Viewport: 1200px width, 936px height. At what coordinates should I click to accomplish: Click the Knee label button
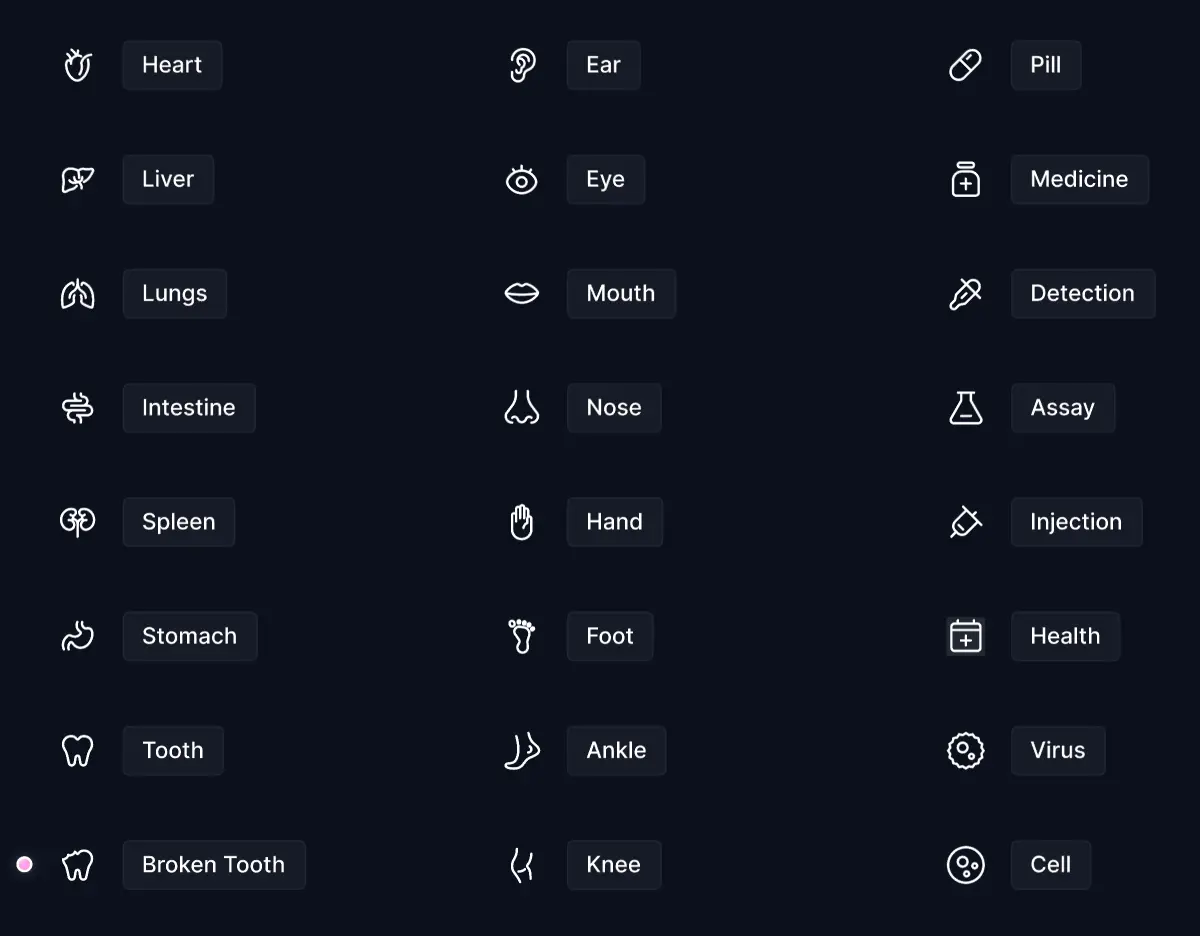coord(614,864)
